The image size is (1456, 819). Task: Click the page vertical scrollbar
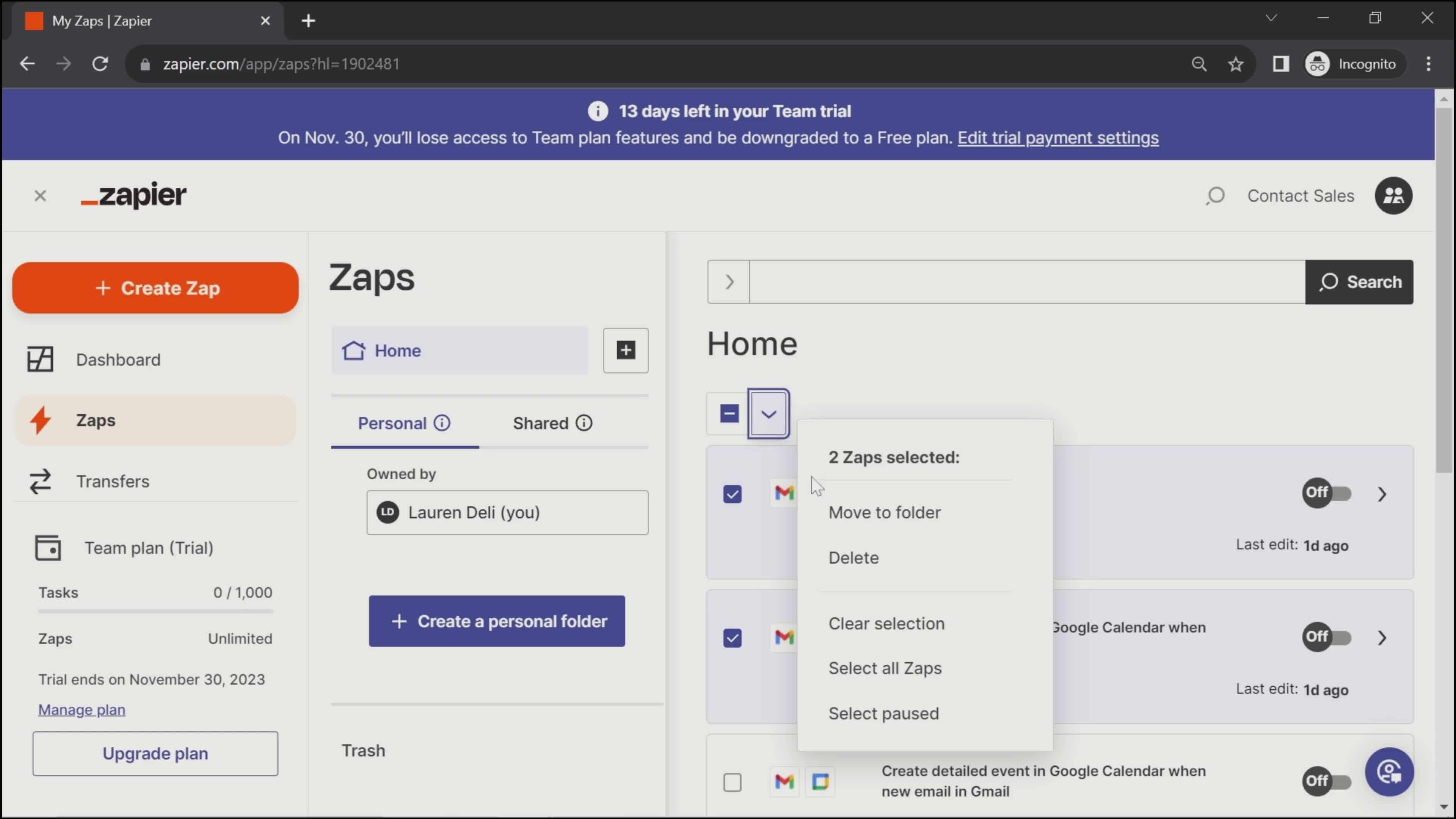tap(1444, 291)
